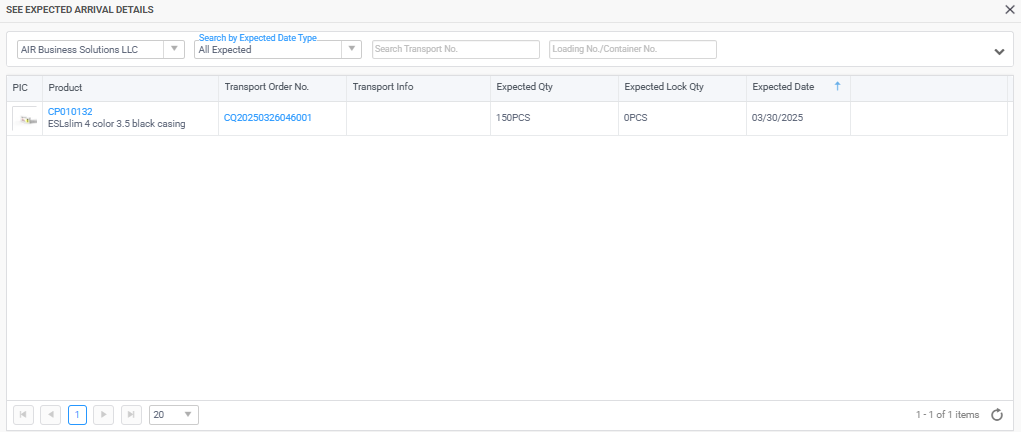Click the Transport Order No. column header

(x=267, y=87)
